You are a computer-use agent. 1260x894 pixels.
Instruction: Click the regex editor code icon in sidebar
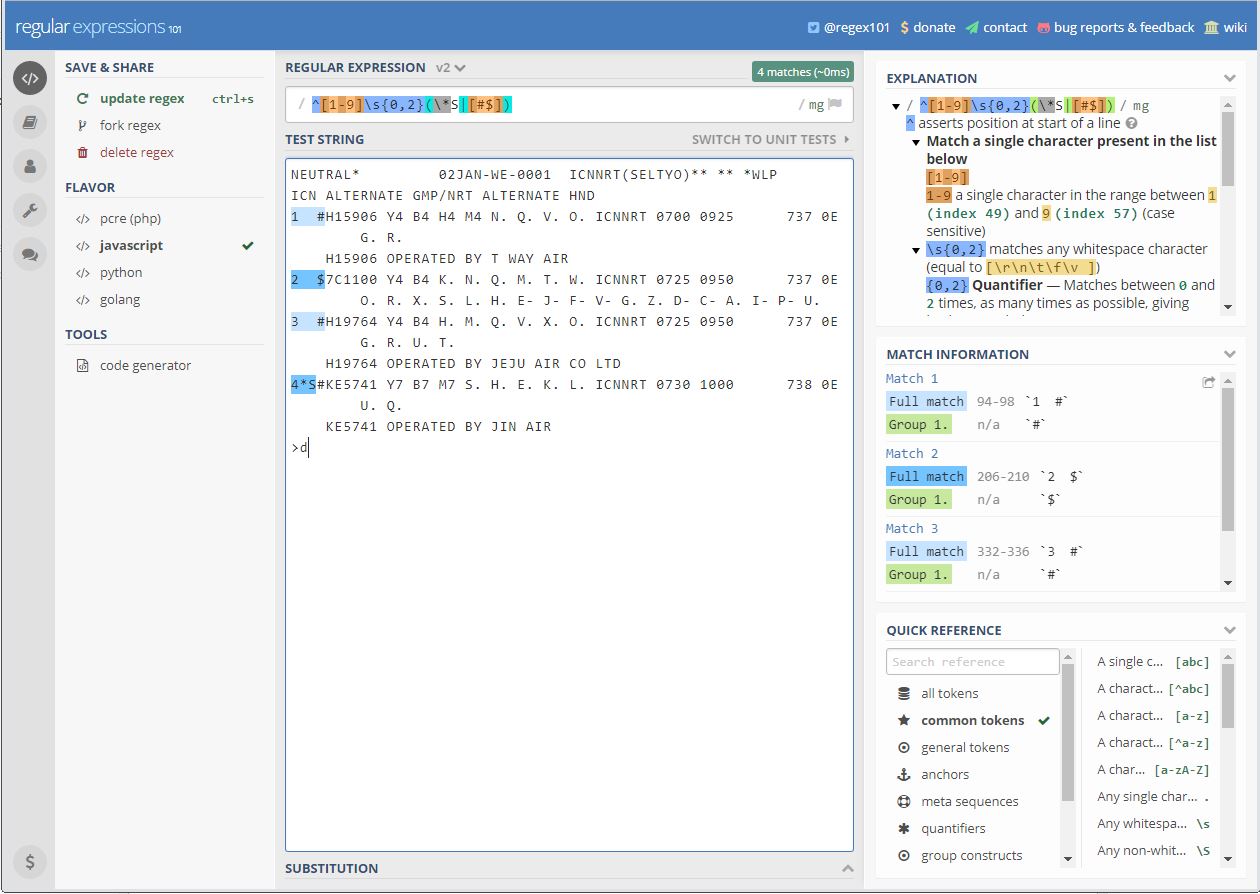[30, 78]
